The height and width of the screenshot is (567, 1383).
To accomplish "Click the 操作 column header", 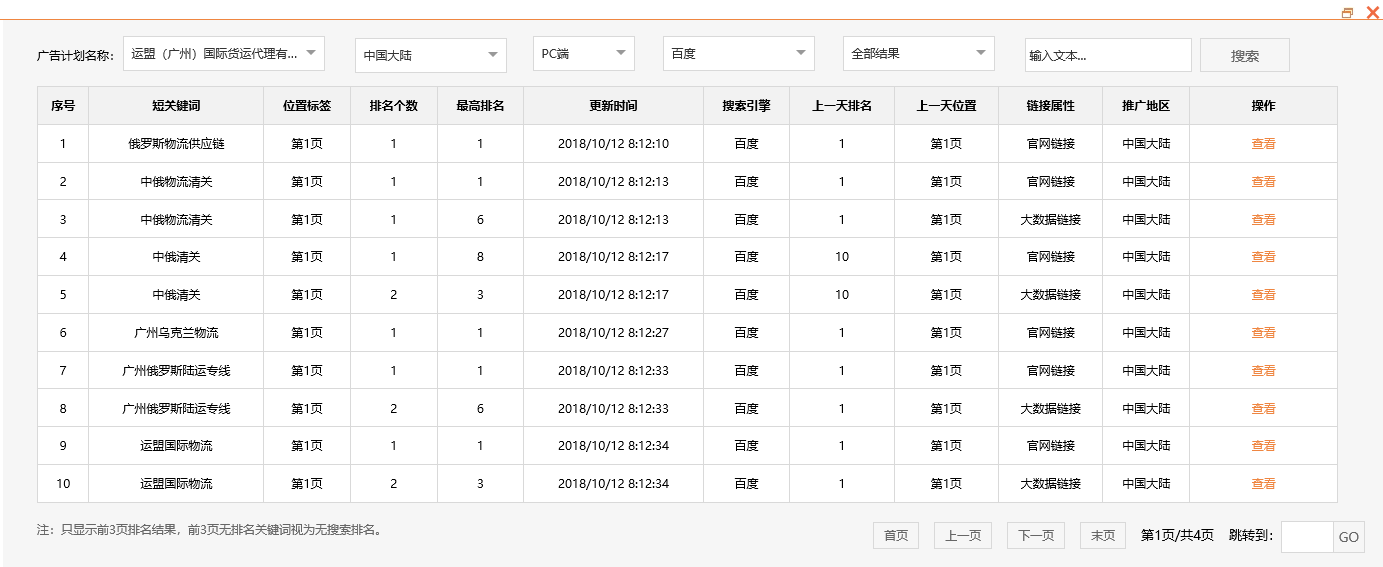I will 1263,106.
